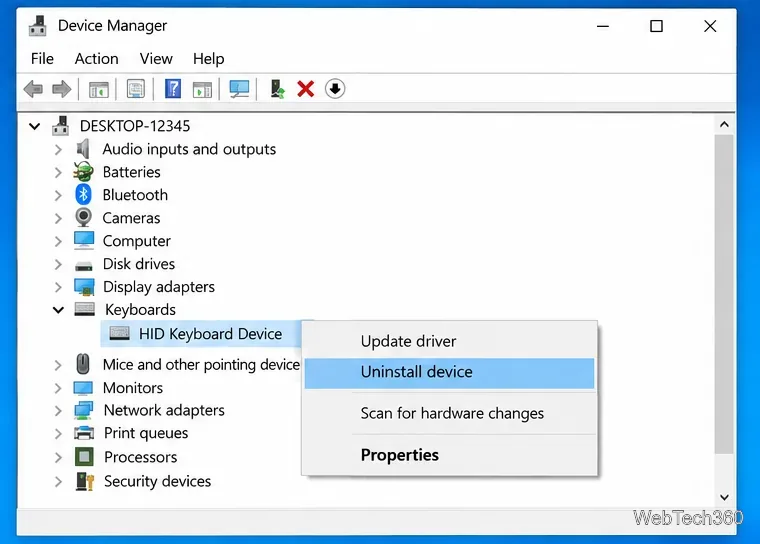This screenshot has height=544, width=760.
Task: Toggle the action pane toolbar icon
Action: [x=202, y=90]
